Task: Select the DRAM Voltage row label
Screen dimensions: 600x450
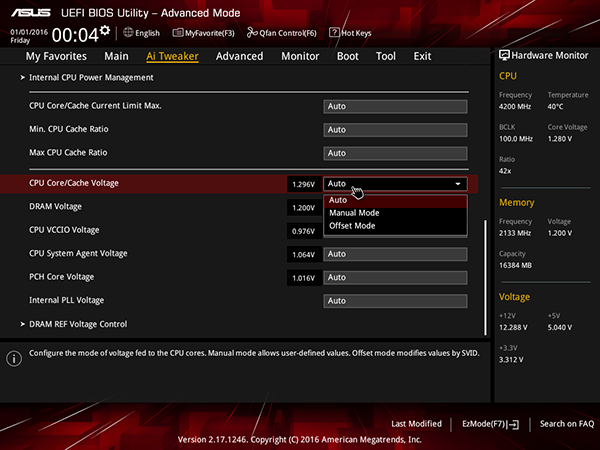Action: [55, 207]
